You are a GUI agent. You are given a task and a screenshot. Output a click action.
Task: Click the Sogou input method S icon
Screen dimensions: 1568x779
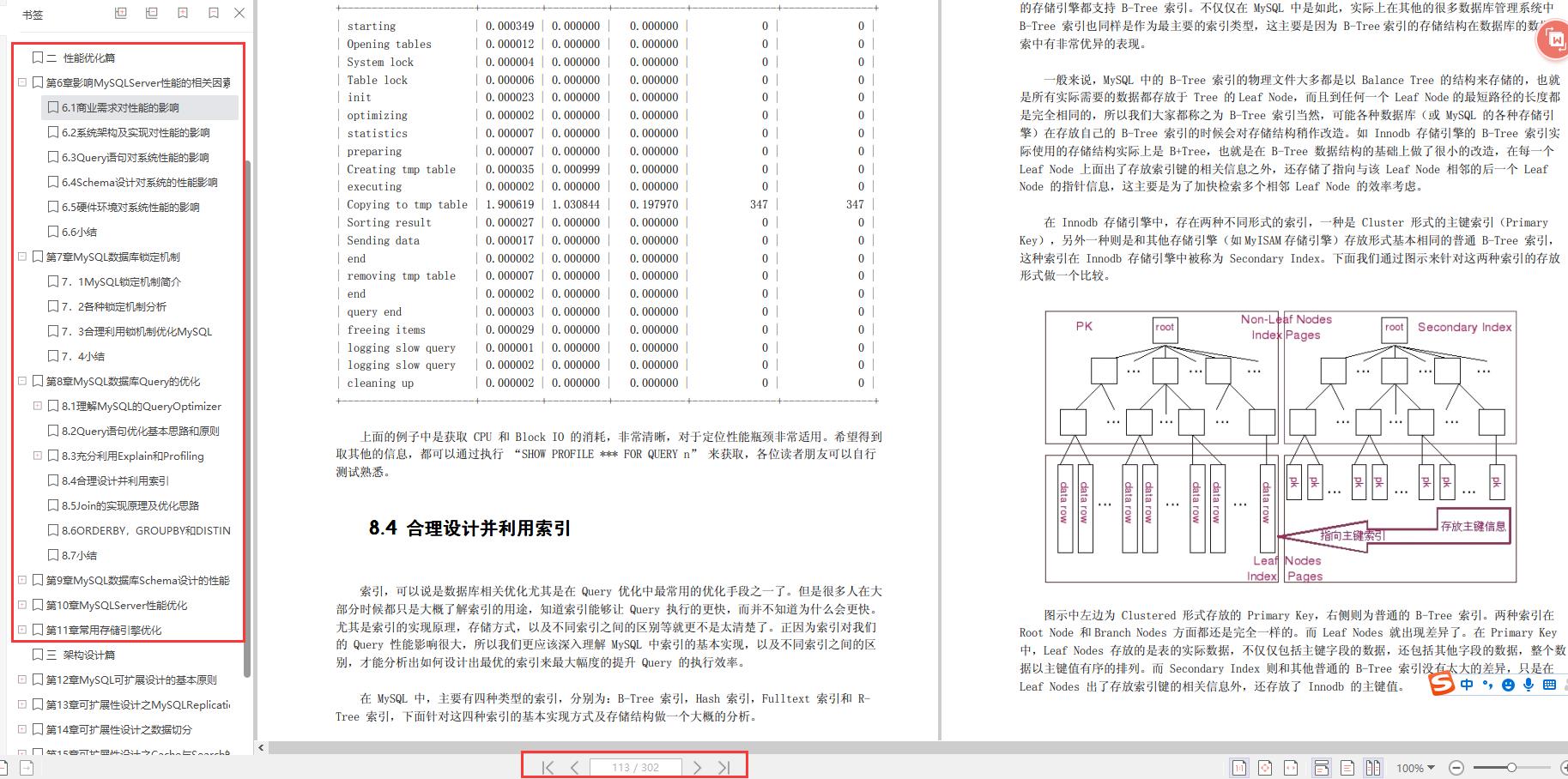pos(1442,684)
